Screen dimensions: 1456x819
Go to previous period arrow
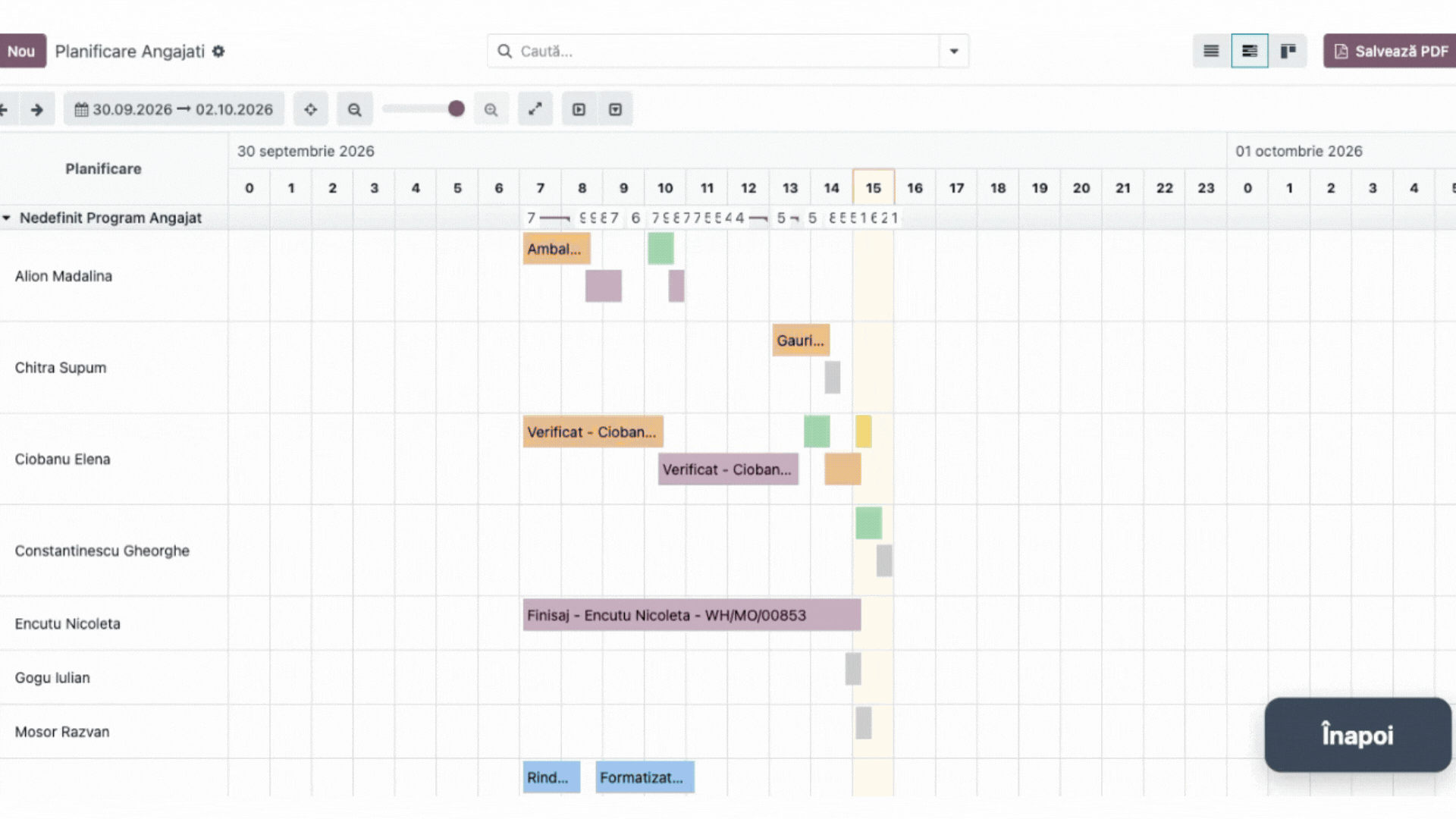[x=6, y=109]
